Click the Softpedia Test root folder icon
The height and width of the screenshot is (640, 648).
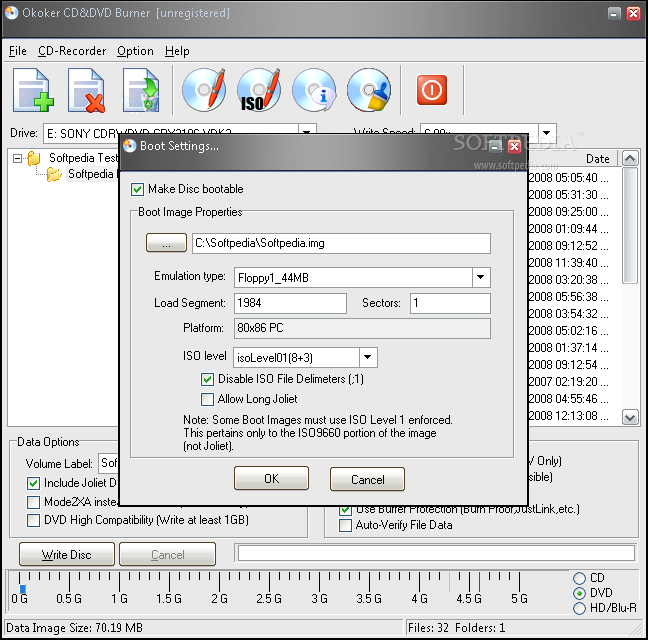pyautogui.click(x=34, y=158)
